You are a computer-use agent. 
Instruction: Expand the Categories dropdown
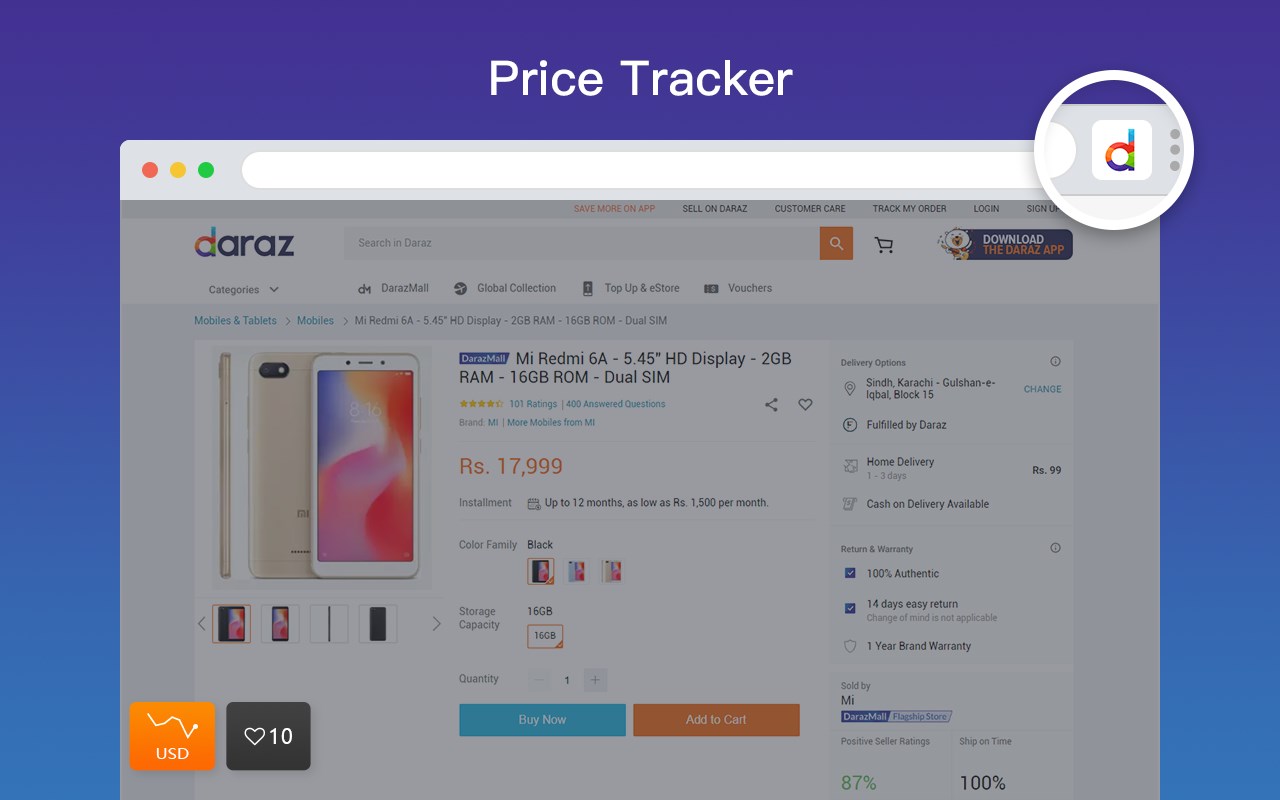[244, 290]
